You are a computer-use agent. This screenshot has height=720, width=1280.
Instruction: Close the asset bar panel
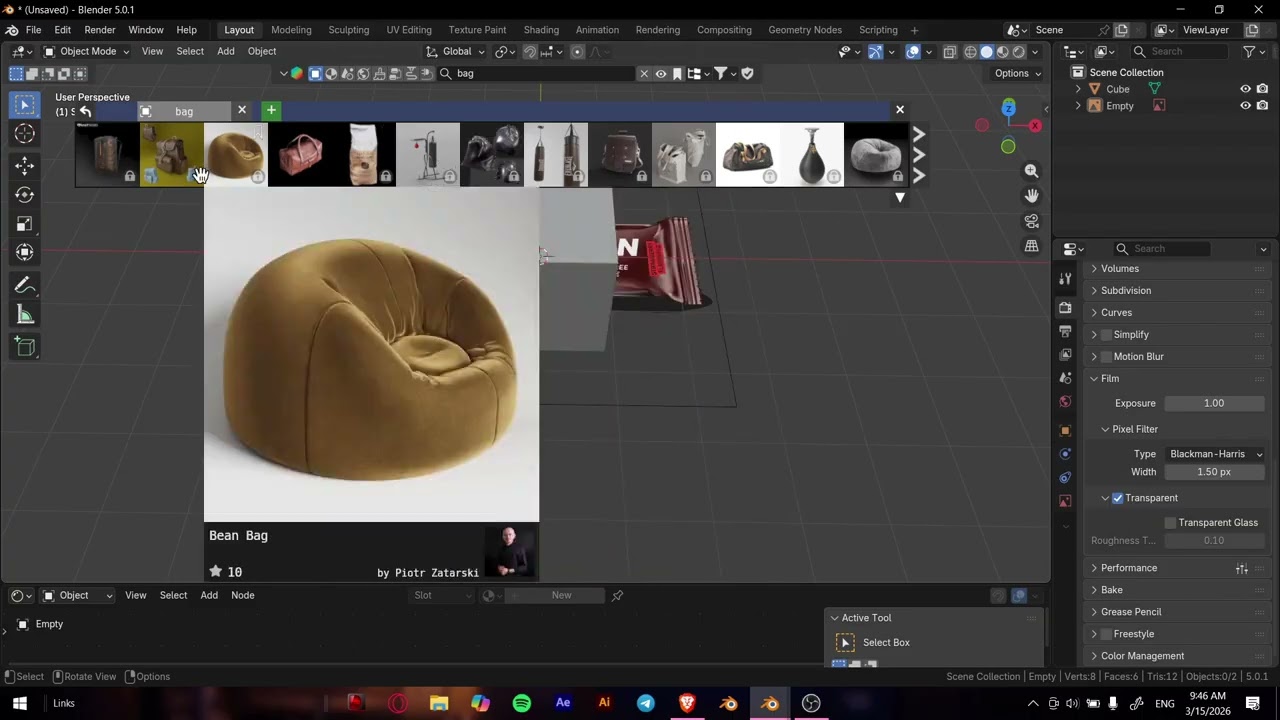(900, 110)
